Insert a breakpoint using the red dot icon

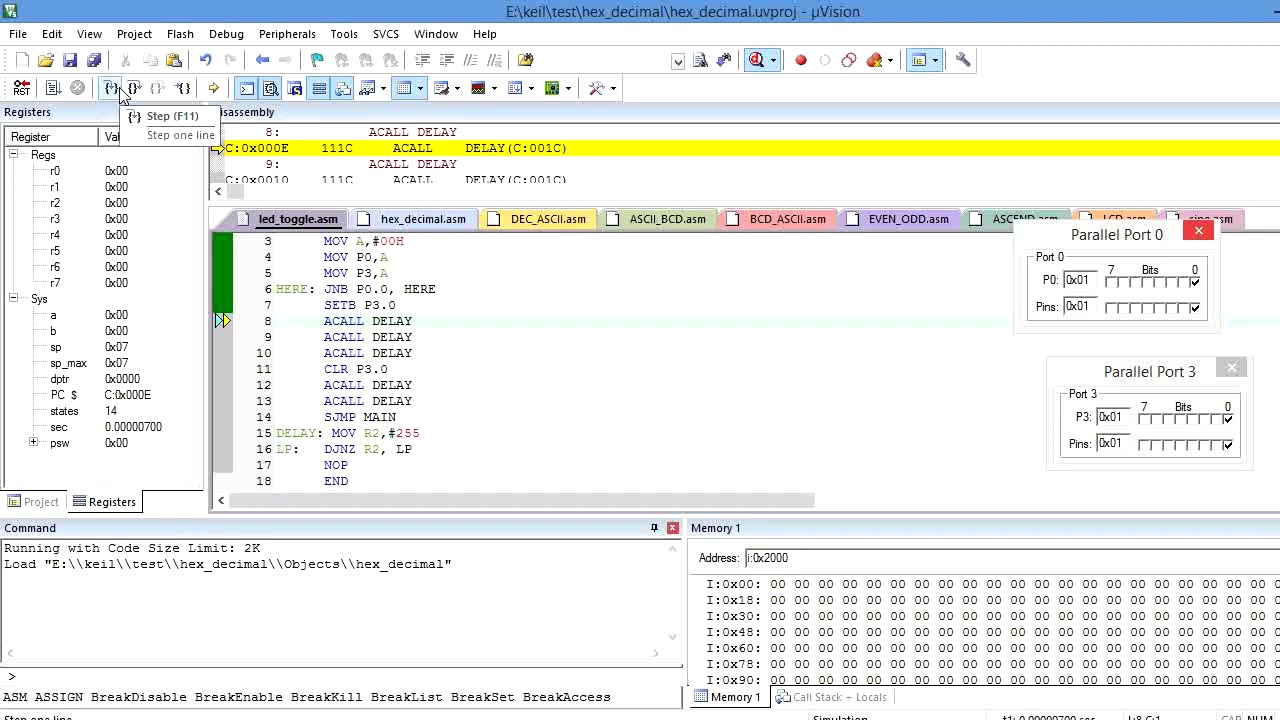click(801, 60)
